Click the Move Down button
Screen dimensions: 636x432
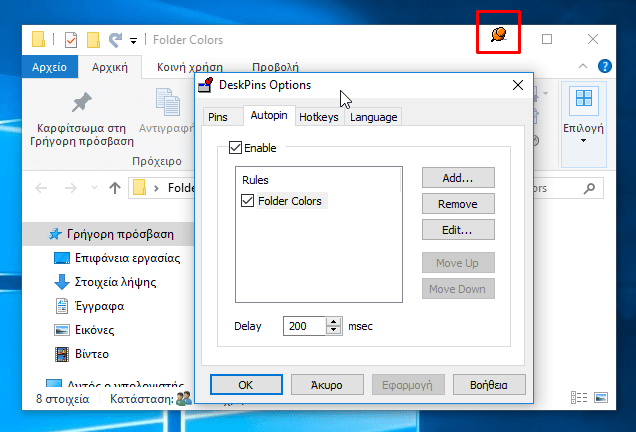pyautogui.click(x=458, y=289)
